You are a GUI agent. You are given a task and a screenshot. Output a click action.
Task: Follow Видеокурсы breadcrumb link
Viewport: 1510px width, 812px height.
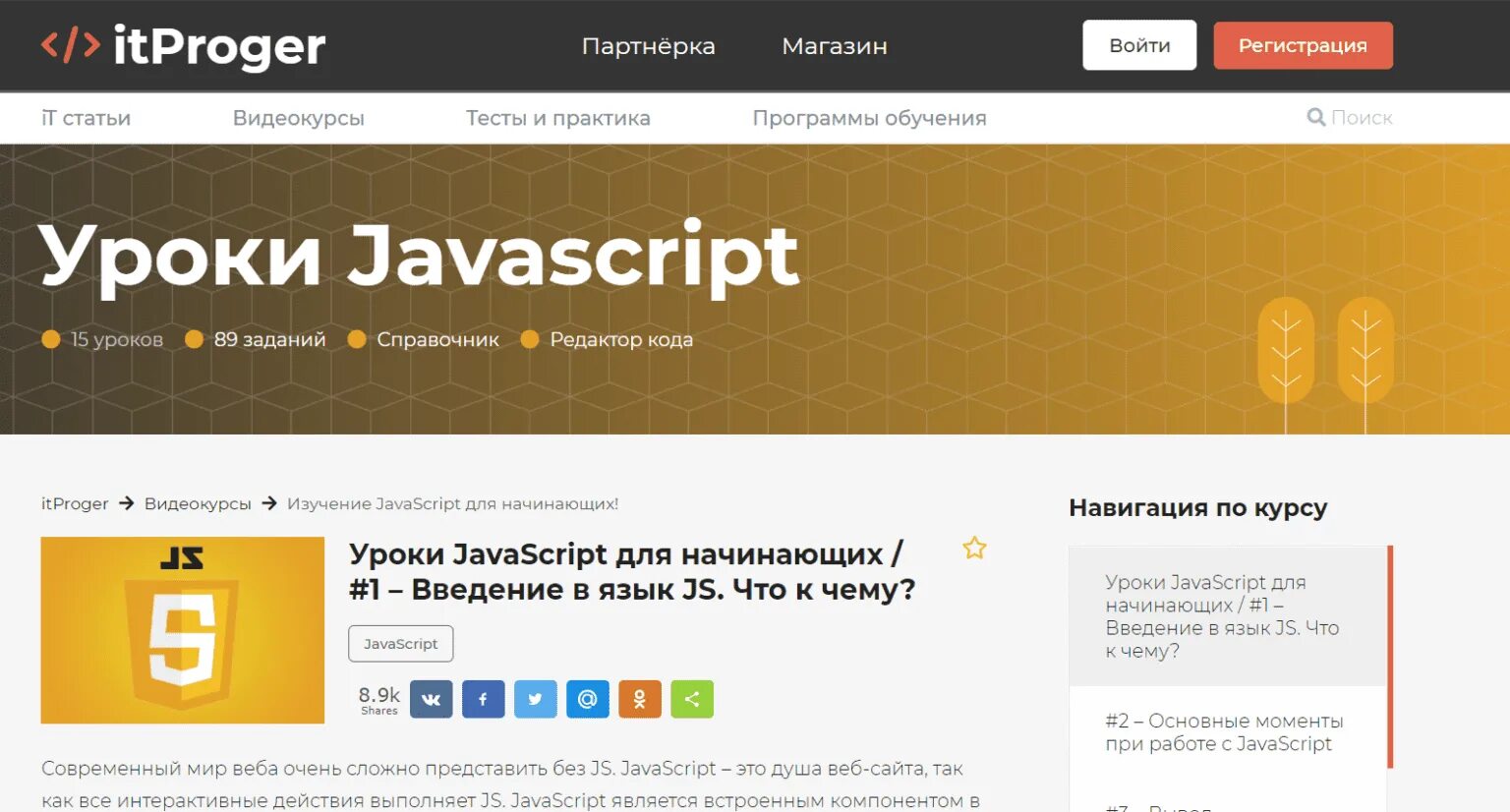(x=198, y=503)
